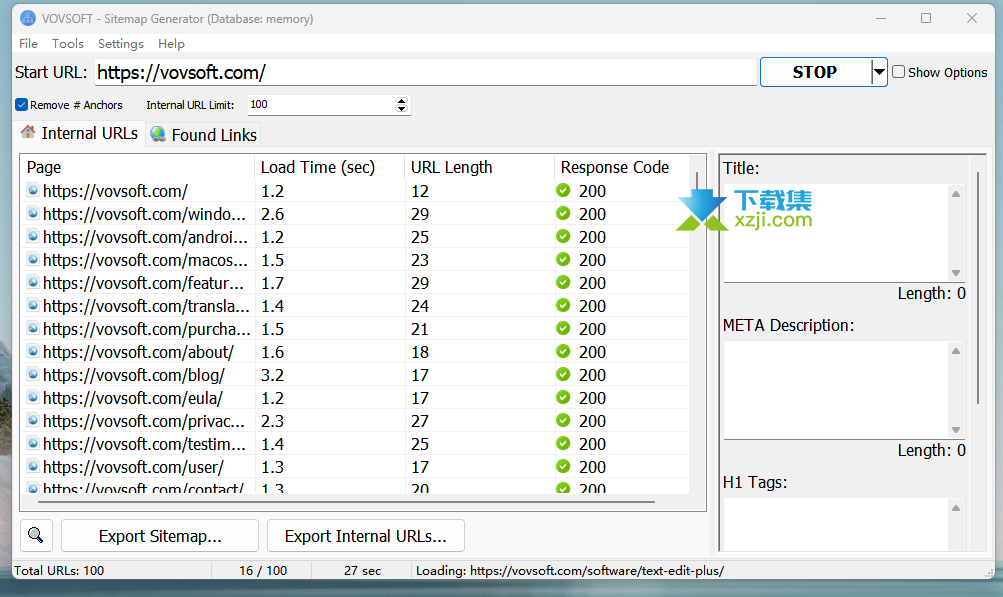The width and height of the screenshot is (1003, 597).
Task: Click the window close button
Action: coord(972,18)
